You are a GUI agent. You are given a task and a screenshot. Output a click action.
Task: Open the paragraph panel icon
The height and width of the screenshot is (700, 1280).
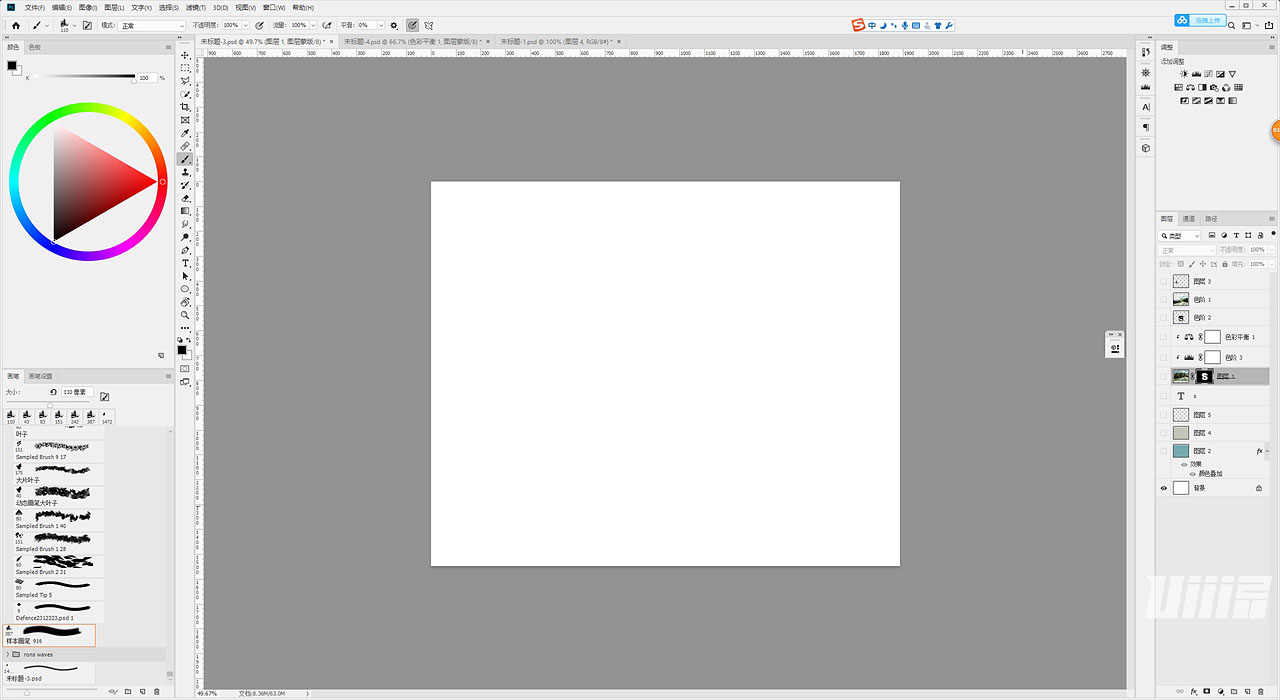click(x=1146, y=127)
